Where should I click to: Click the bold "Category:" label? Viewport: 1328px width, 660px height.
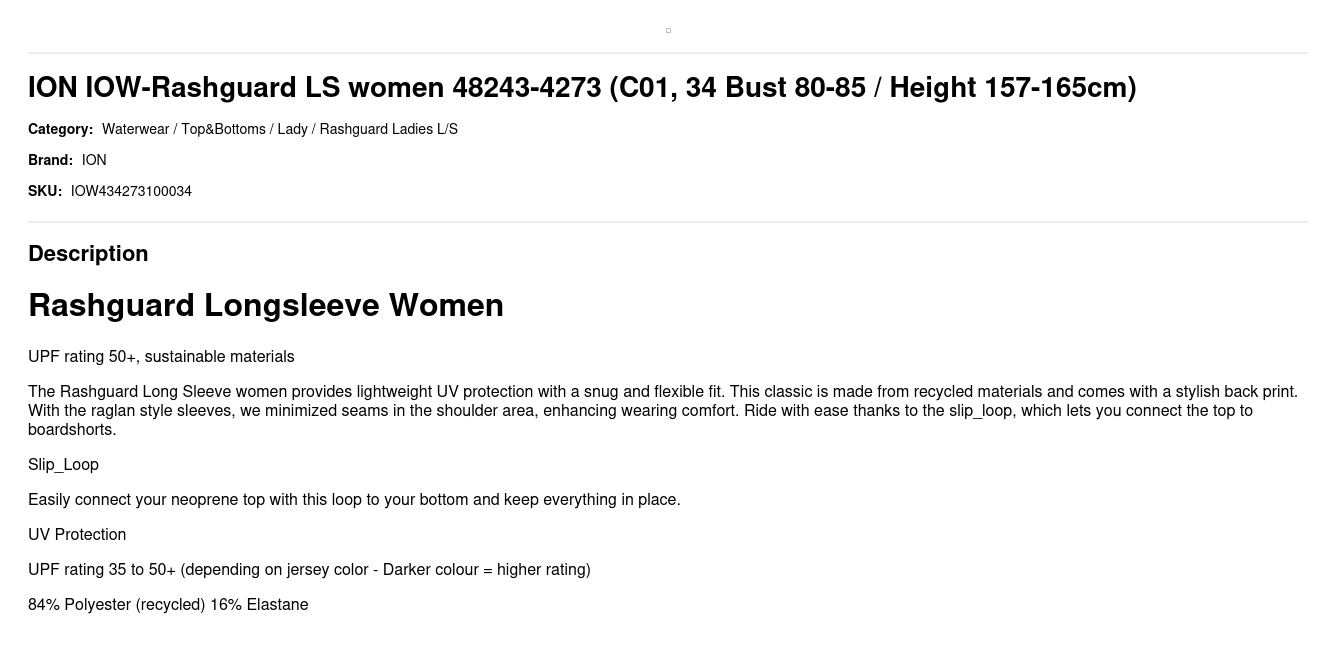(x=60, y=129)
